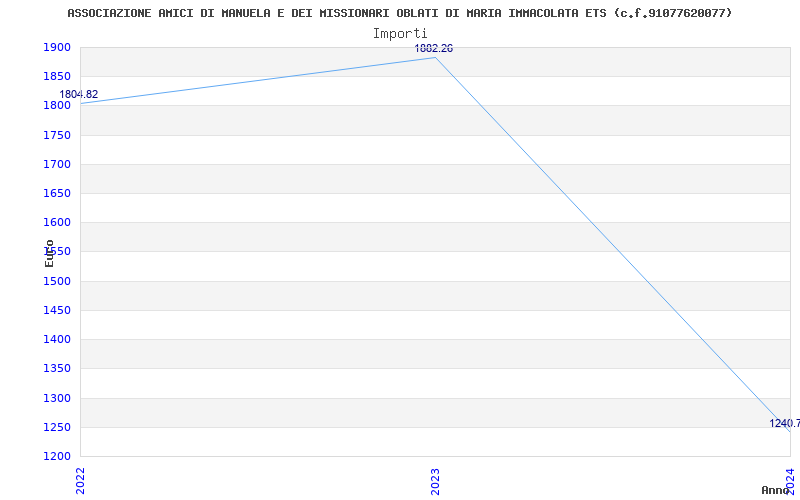
Task: Select the 2023 x-axis year label
Action: pyautogui.click(x=435, y=481)
